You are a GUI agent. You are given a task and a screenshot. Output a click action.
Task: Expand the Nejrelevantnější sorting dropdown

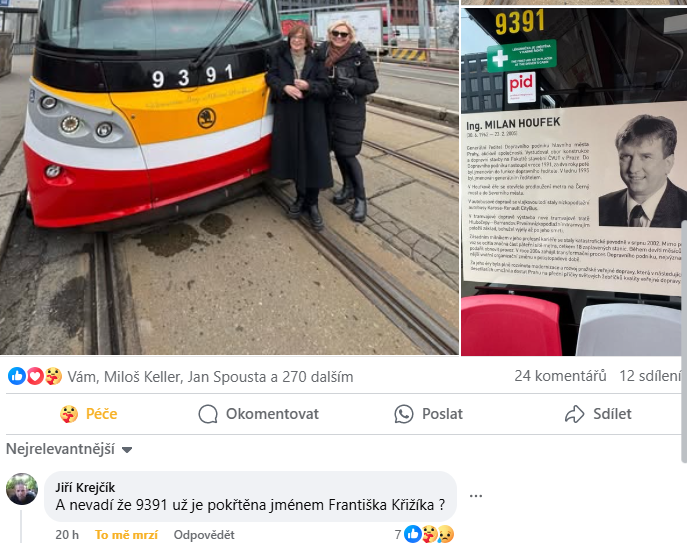pos(69,449)
